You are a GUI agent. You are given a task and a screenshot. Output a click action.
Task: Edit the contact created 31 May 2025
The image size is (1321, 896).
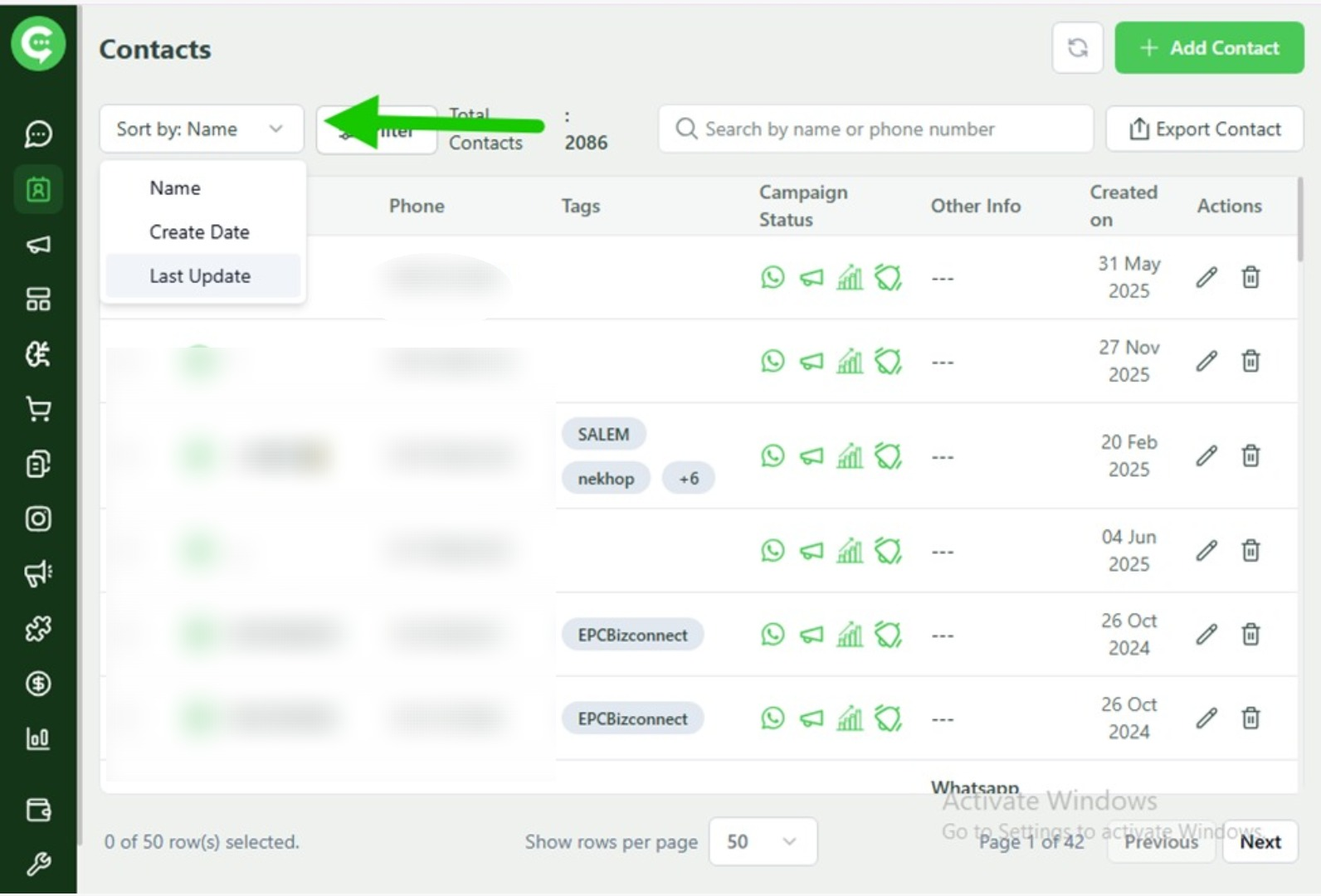coord(1206,277)
